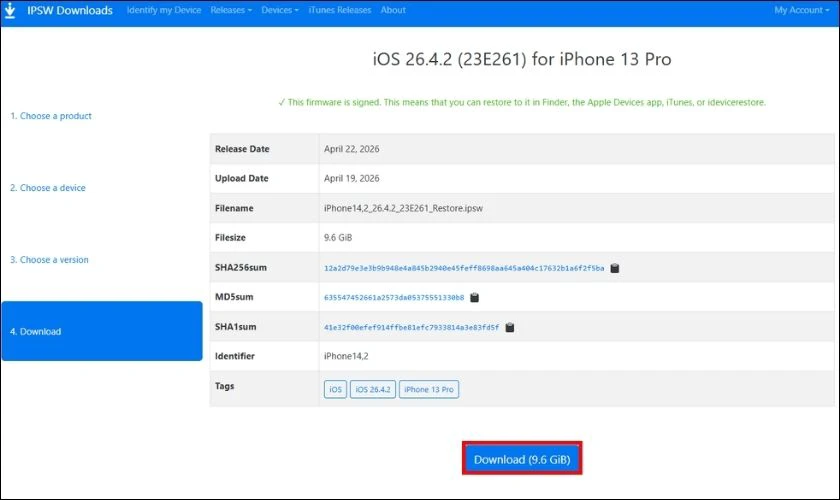This screenshot has height=500, width=840.
Task: Expand the My Account dropdown
Action: (801, 10)
